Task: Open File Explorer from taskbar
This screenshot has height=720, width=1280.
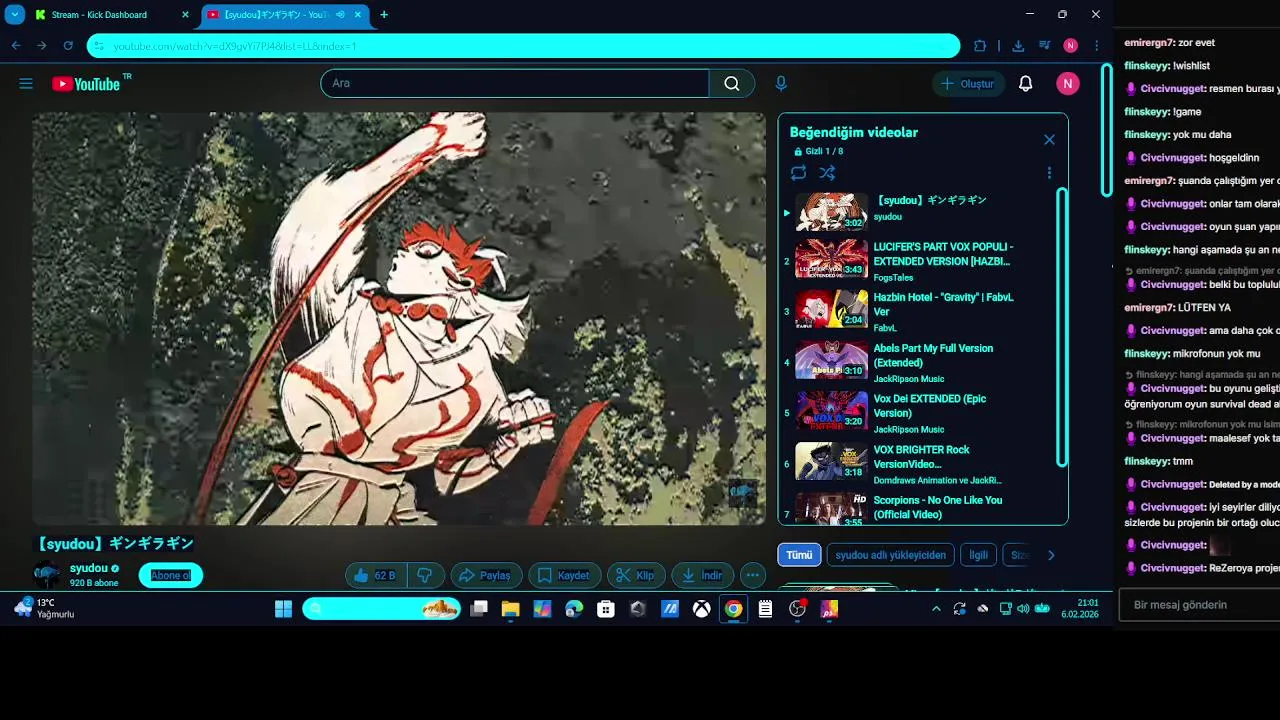Action: [x=510, y=609]
